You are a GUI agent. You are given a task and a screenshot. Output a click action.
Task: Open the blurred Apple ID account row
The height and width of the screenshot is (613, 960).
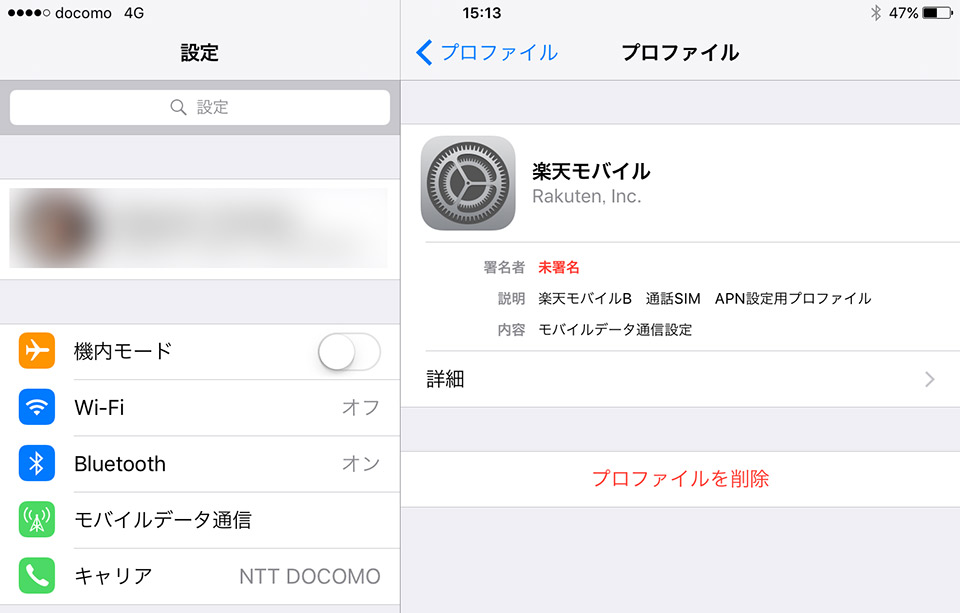(x=200, y=229)
